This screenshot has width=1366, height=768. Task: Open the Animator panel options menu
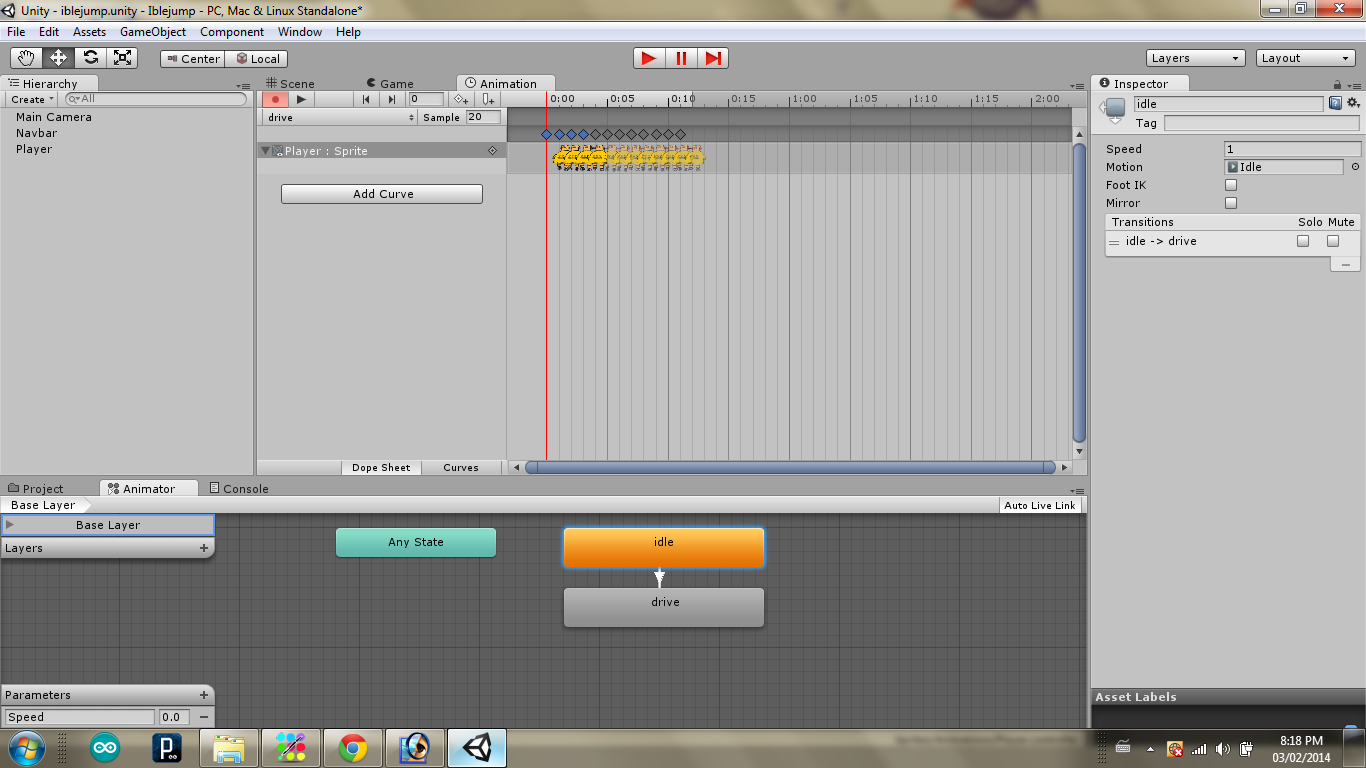(1077, 491)
